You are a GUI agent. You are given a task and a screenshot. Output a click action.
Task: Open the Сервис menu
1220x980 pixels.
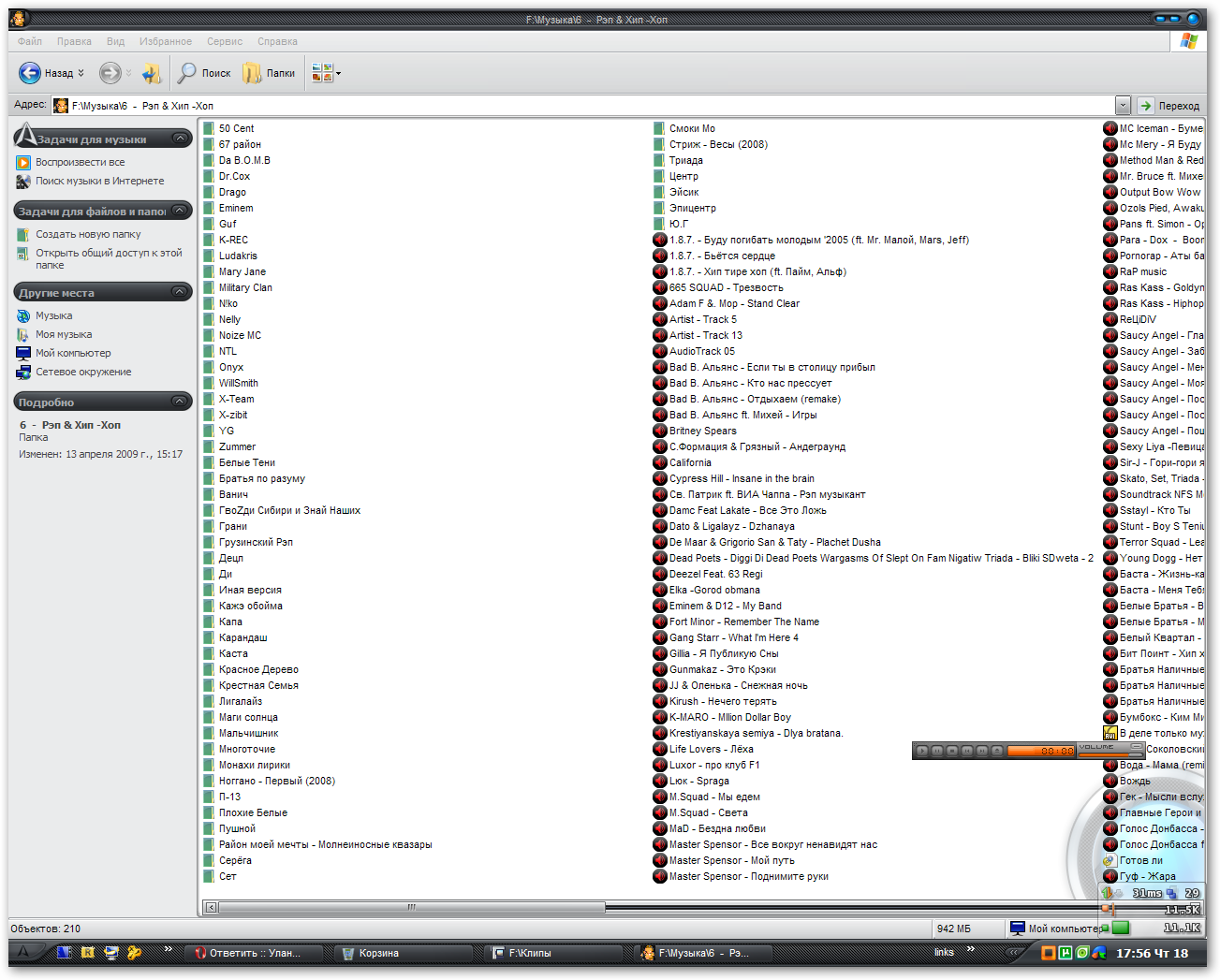(225, 41)
